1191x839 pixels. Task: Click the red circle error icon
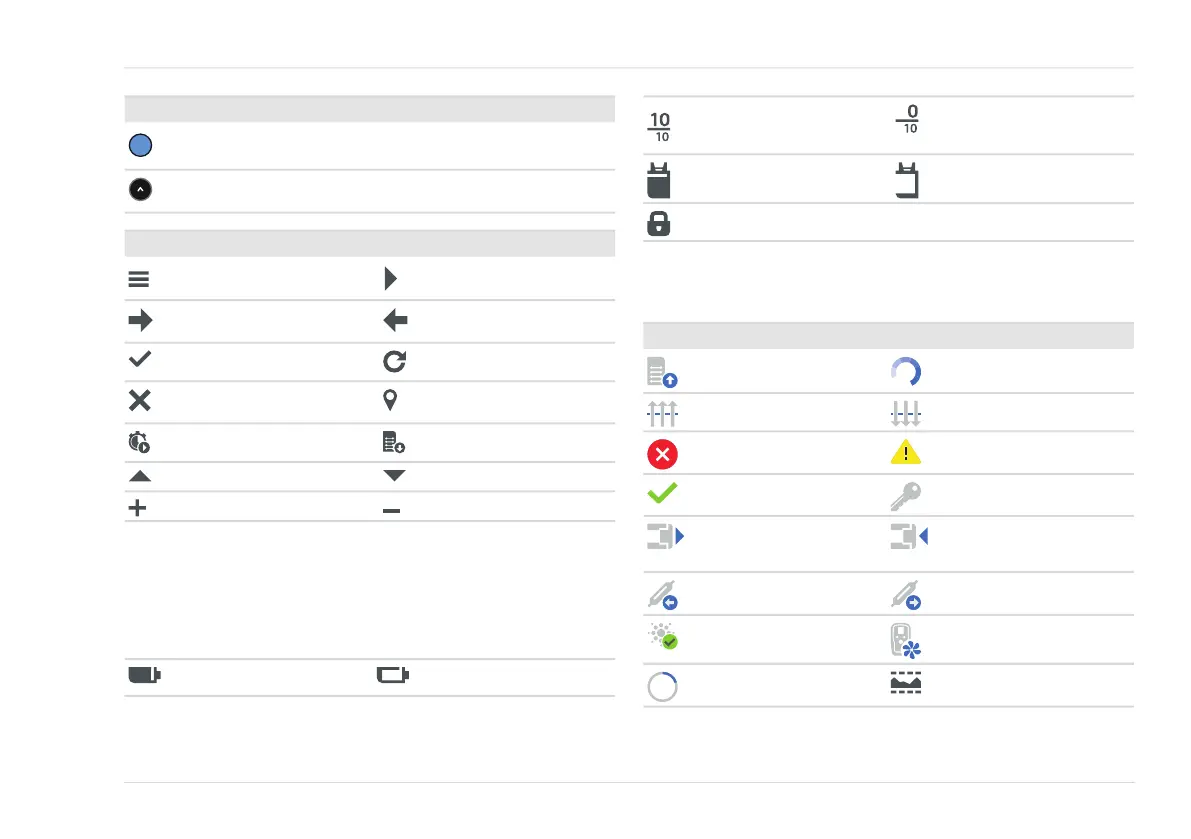click(x=662, y=454)
